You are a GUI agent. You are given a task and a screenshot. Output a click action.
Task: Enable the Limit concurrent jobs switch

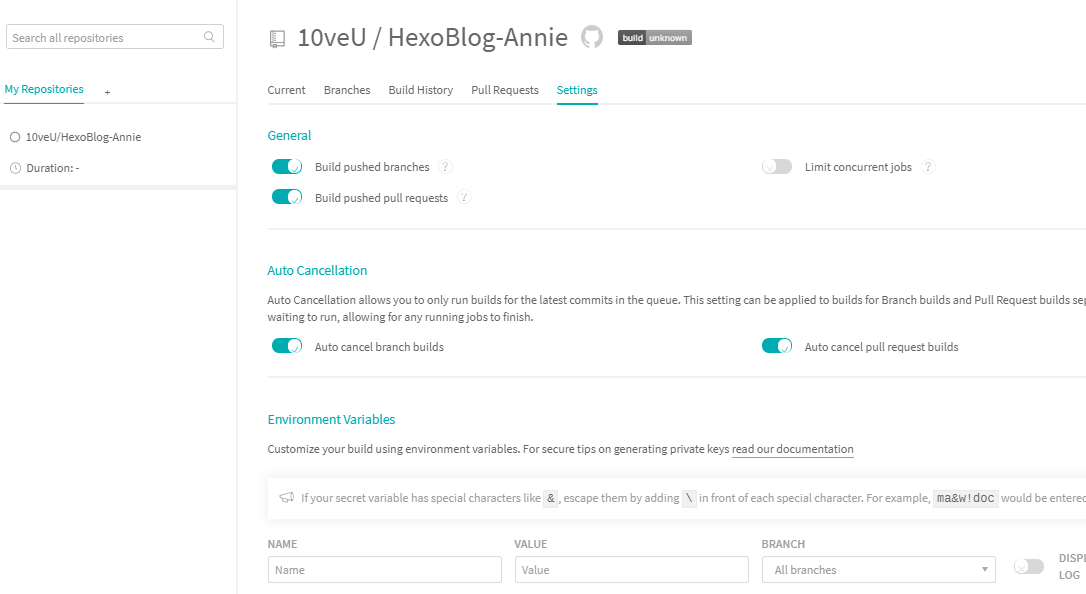(777, 167)
